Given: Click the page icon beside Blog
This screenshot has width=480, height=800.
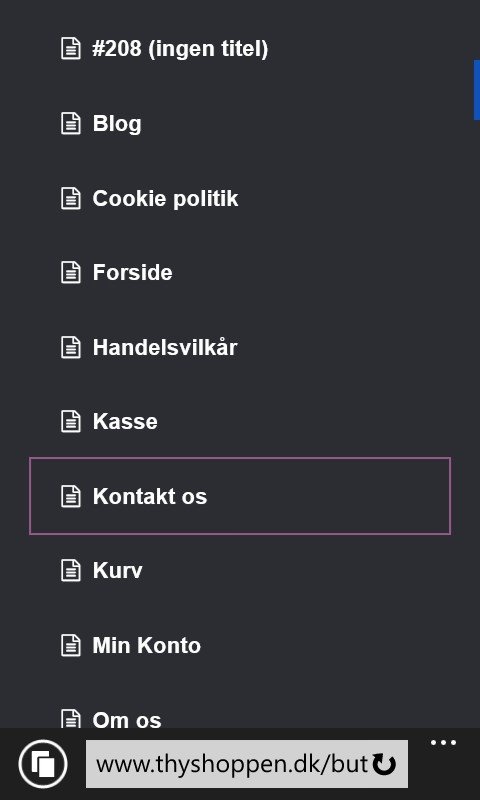Looking at the screenshot, I should [x=71, y=123].
